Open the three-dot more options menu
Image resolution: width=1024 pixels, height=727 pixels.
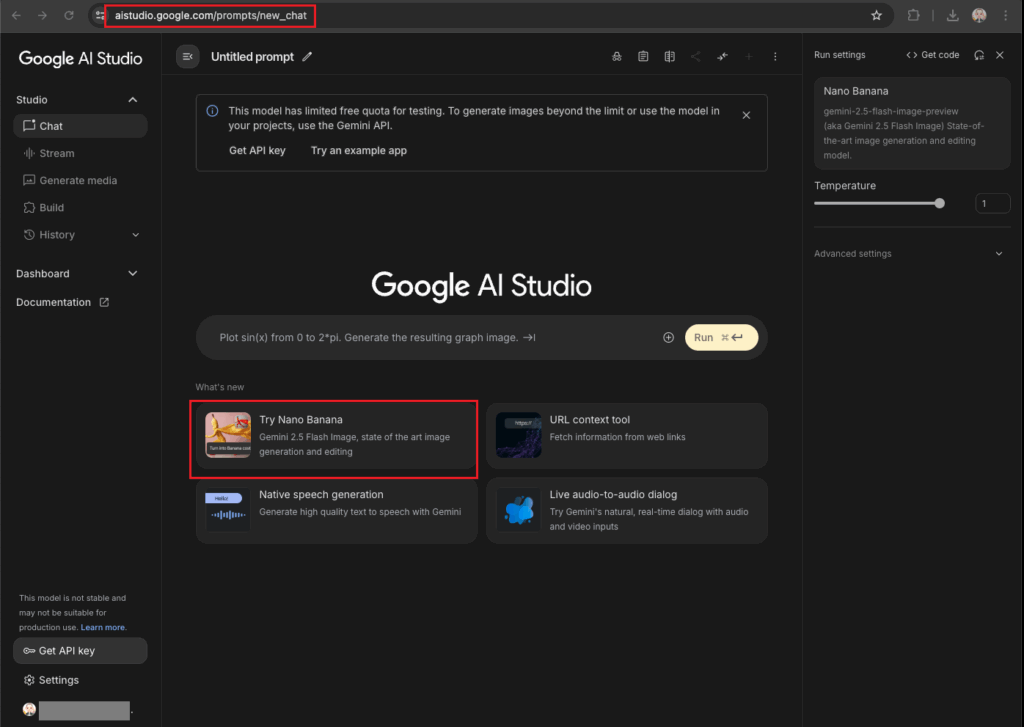point(775,57)
